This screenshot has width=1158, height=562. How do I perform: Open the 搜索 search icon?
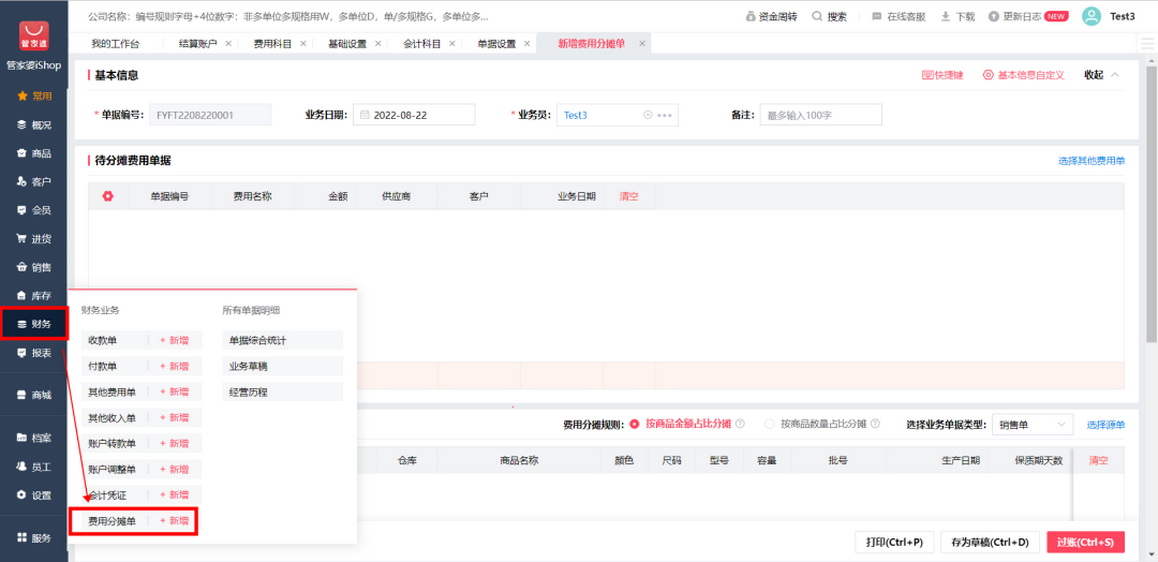pos(817,17)
